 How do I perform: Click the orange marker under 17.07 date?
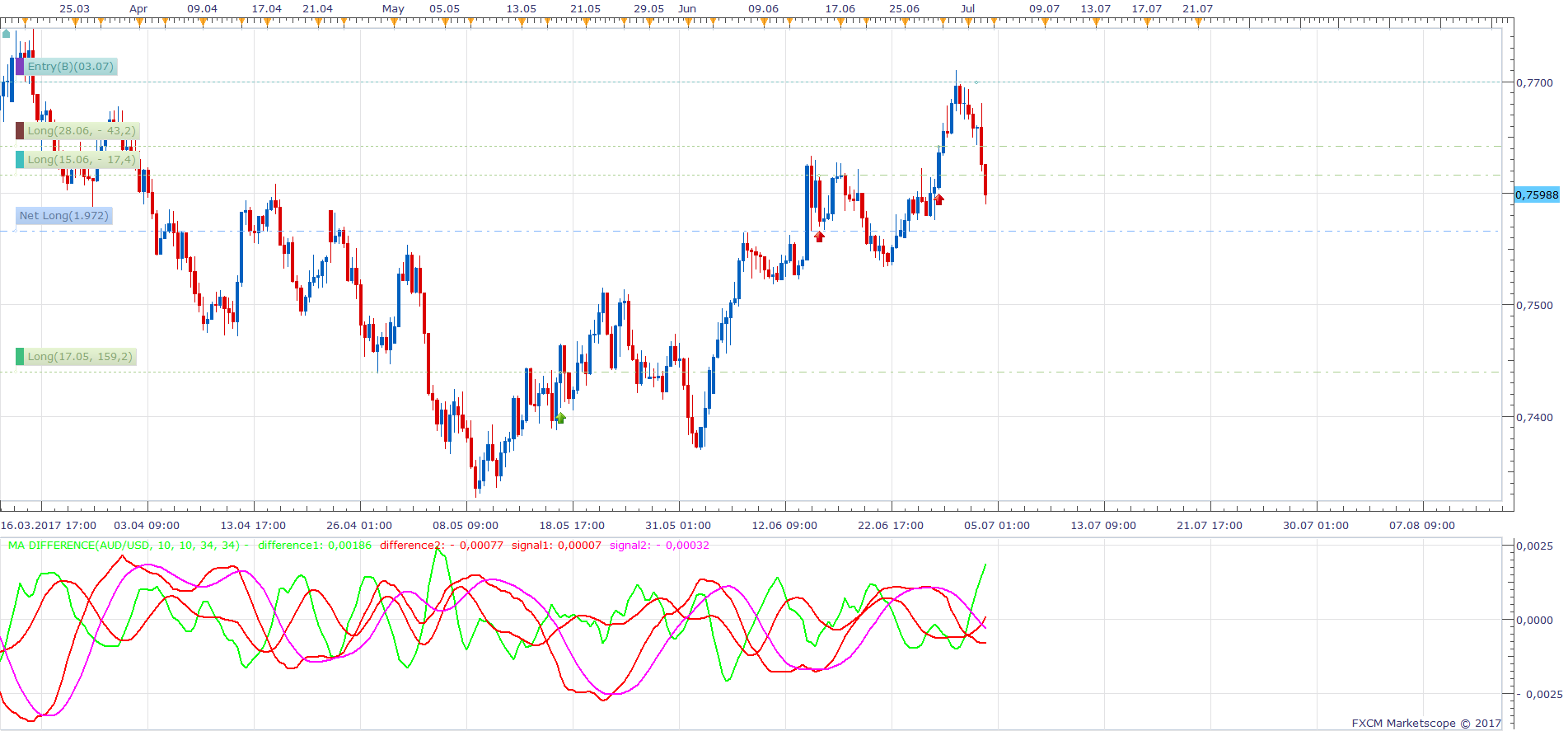point(1147,23)
